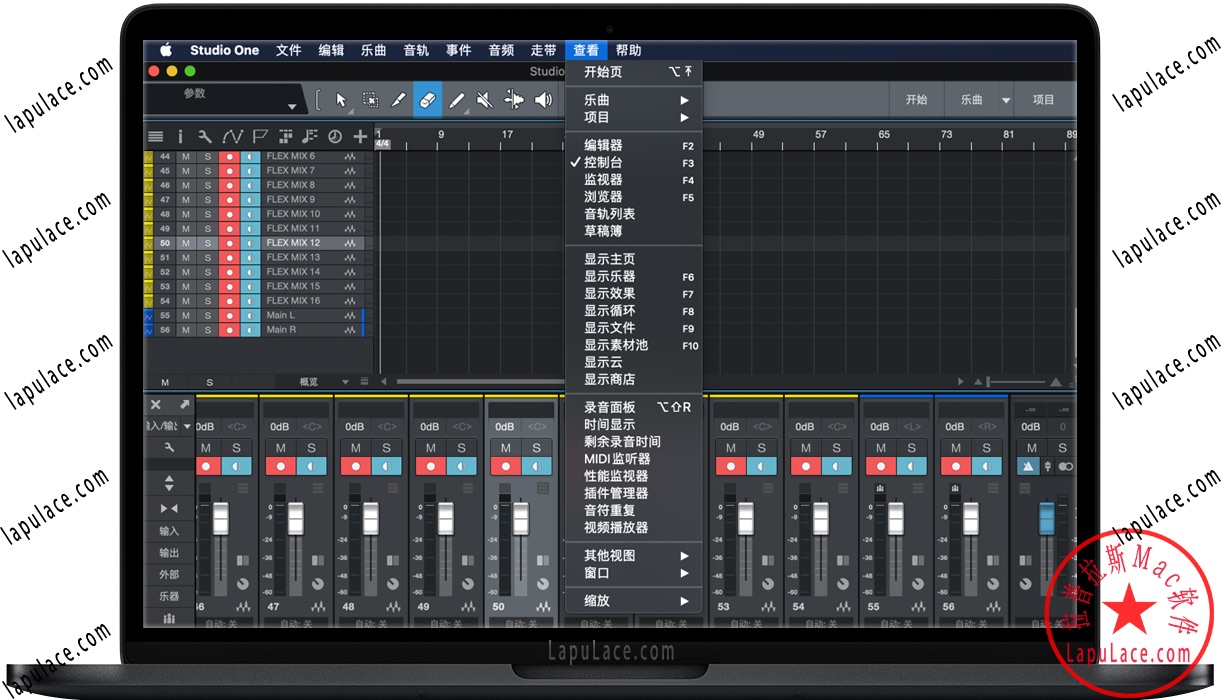Screen dimensions: 1221x700
Task: Select the Arrow tool in the toolbar
Action: coord(342,100)
